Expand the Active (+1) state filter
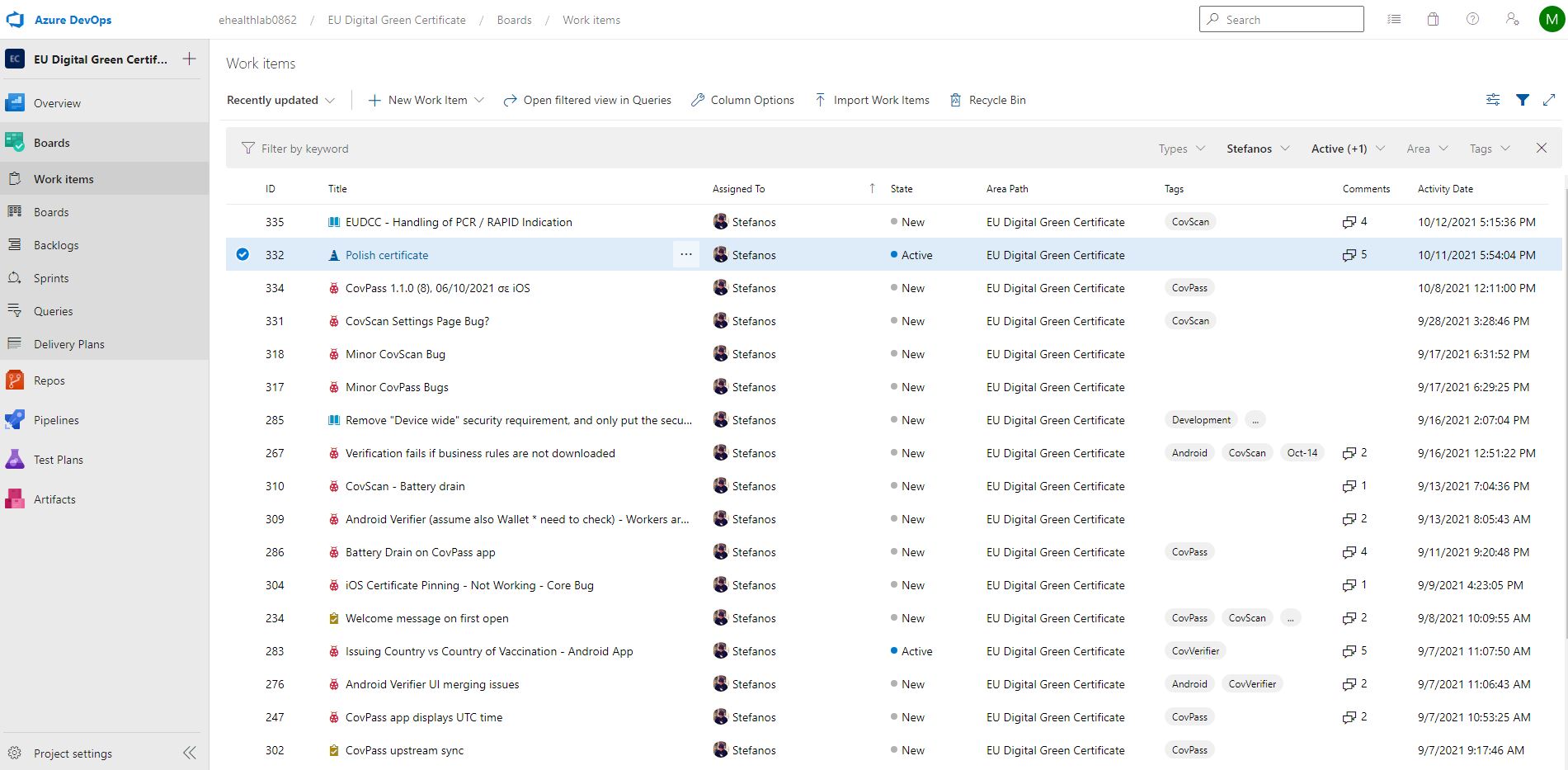Image resolution: width=1568 pixels, height=770 pixels. pyautogui.click(x=1347, y=149)
